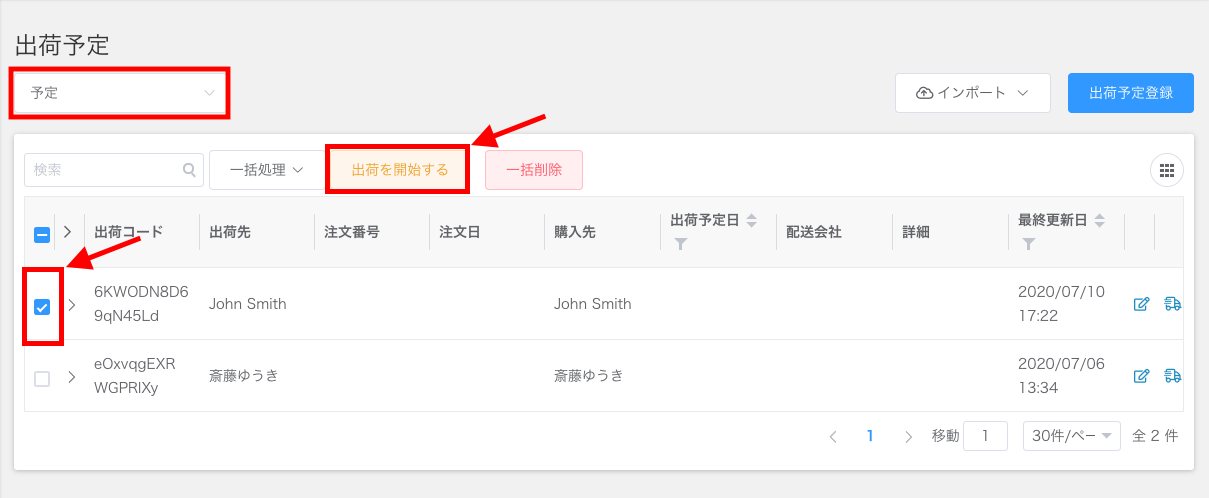Open the 一括処理 dropdown
The image size is (1209, 498).
pyautogui.click(x=266, y=170)
